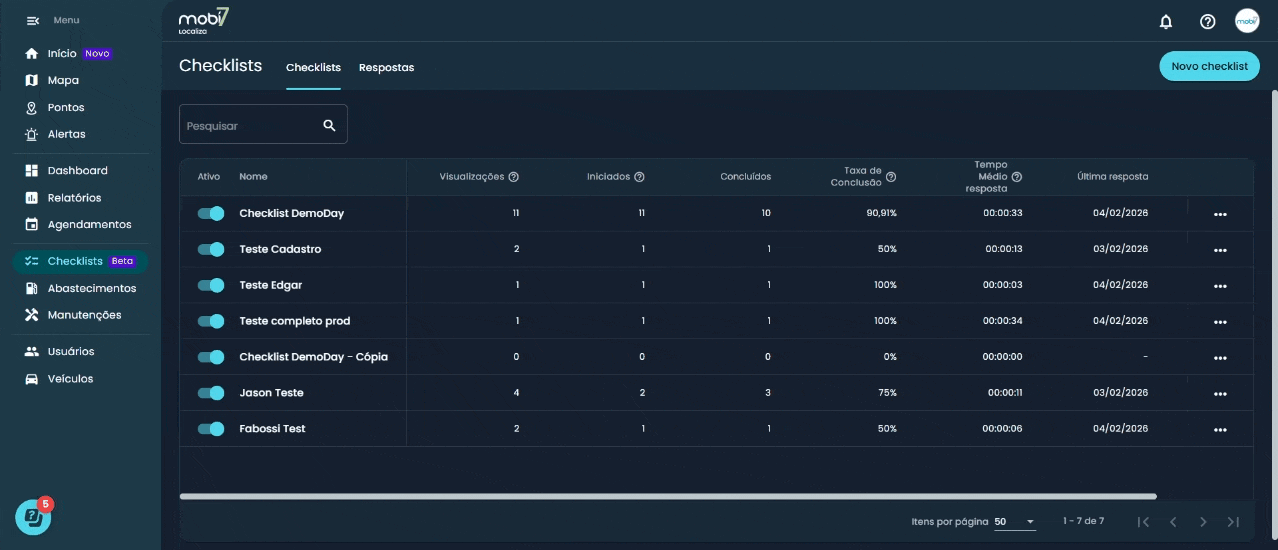Image resolution: width=1278 pixels, height=550 pixels.
Task: Open items per page dropdown
Action: point(1015,522)
